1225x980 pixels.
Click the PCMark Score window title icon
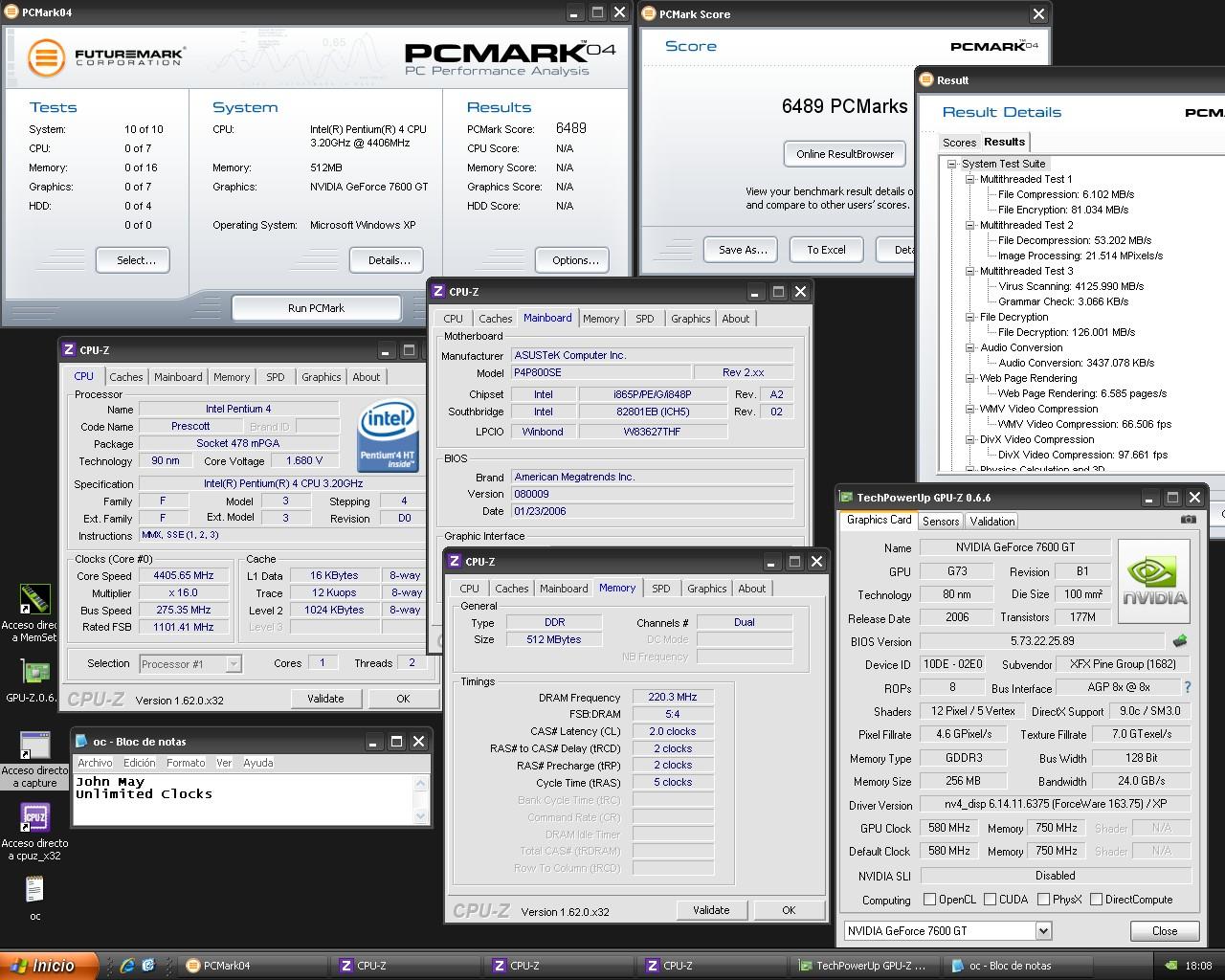[x=649, y=13]
